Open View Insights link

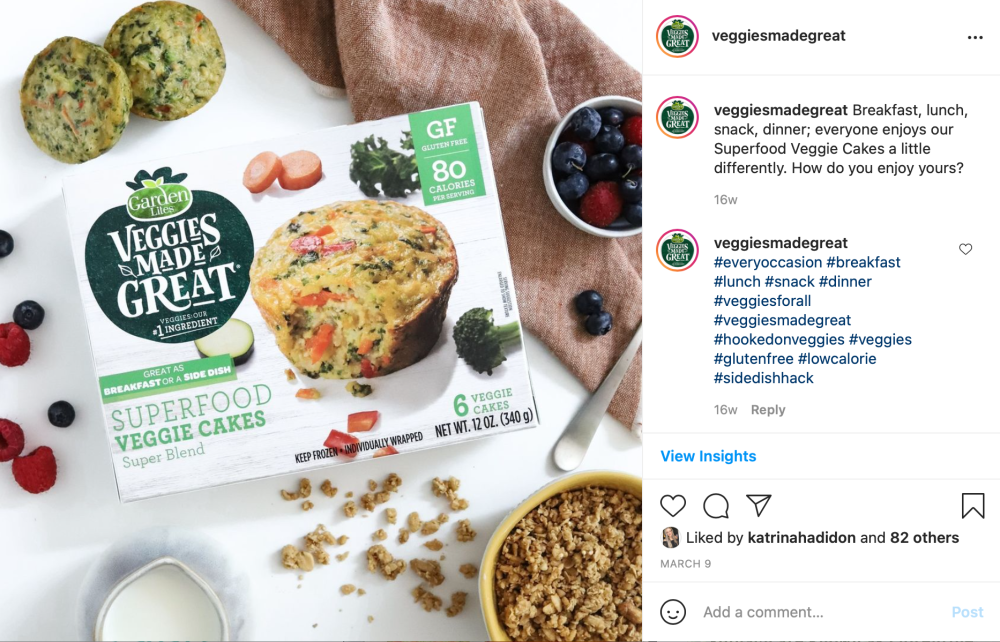coord(708,456)
